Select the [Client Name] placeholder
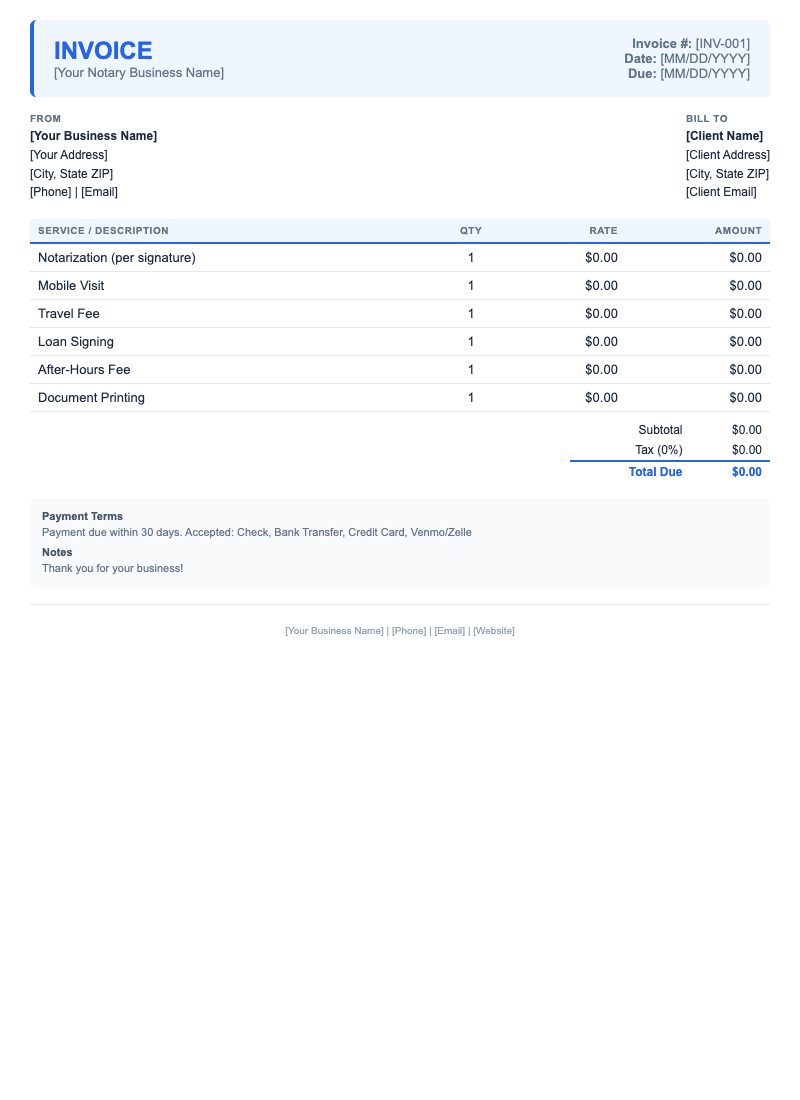800x1100 pixels. 724,136
